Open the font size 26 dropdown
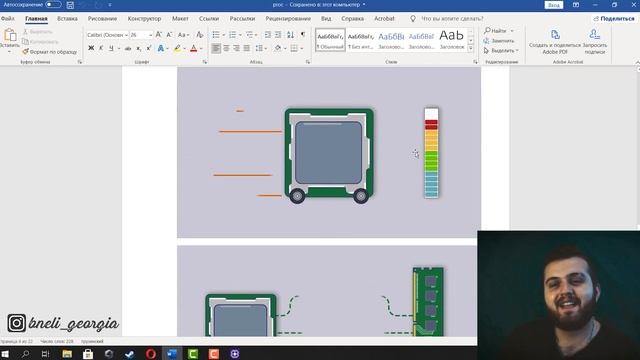This screenshot has width=640, height=360. [x=151, y=35]
